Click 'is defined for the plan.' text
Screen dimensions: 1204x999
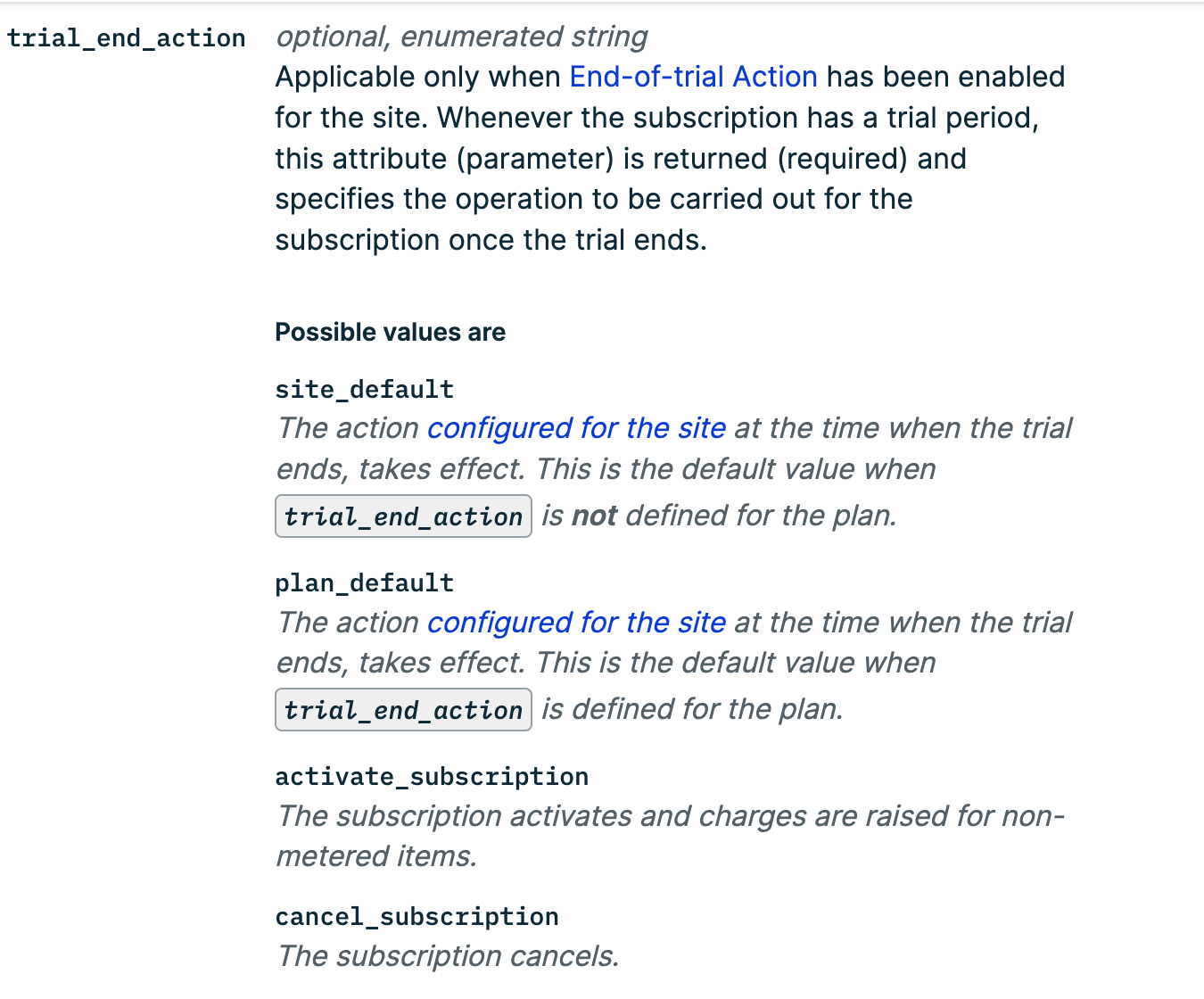pyautogui.click(x=692, y=709)
